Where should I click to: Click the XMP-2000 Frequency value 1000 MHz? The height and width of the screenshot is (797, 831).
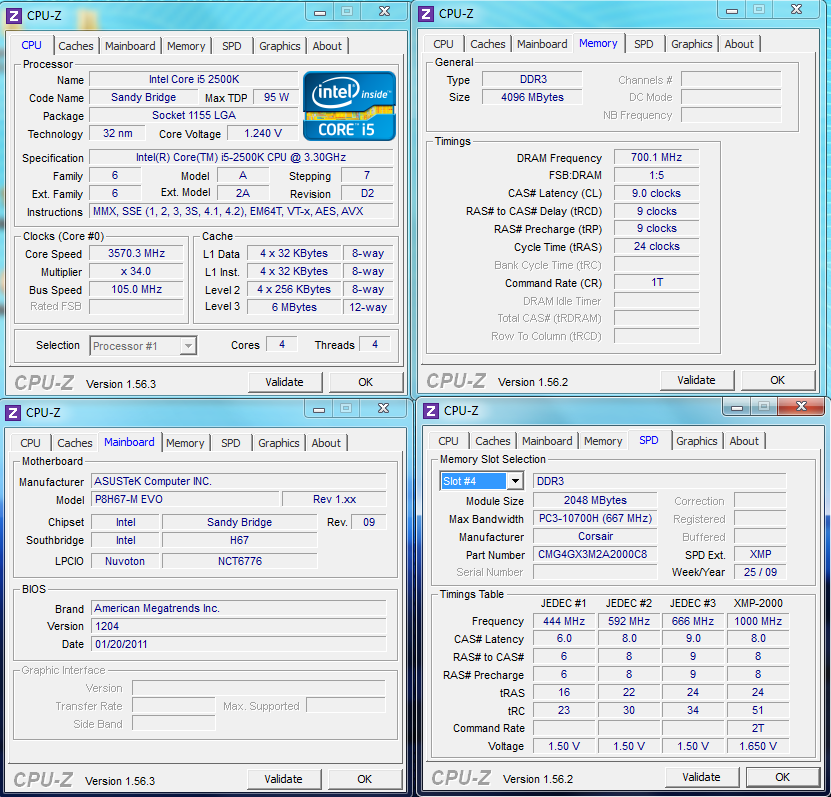pos(758,621)
